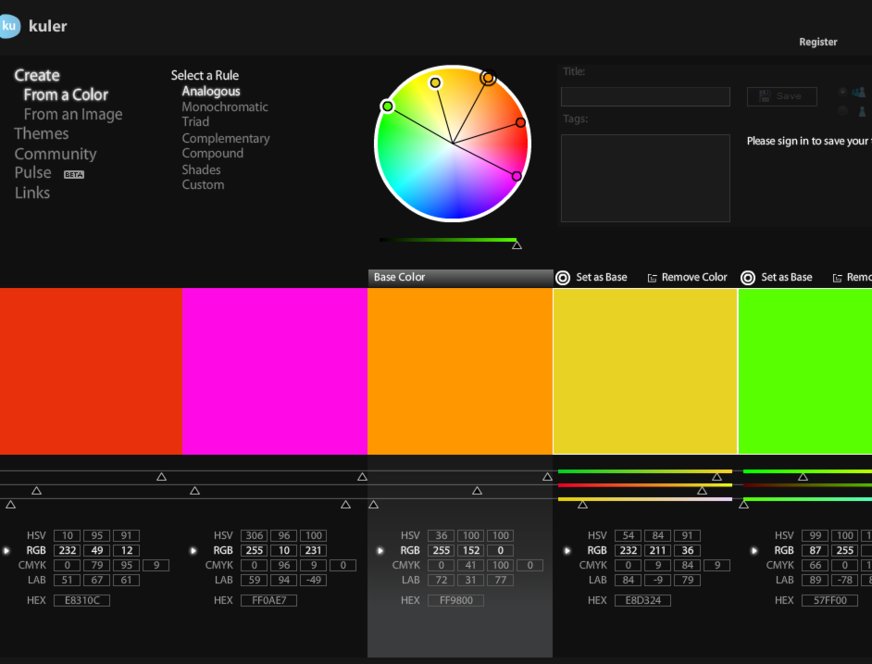Select the red marker on the color wheel
The image size is (872, 664).
[x=520, y=123]
